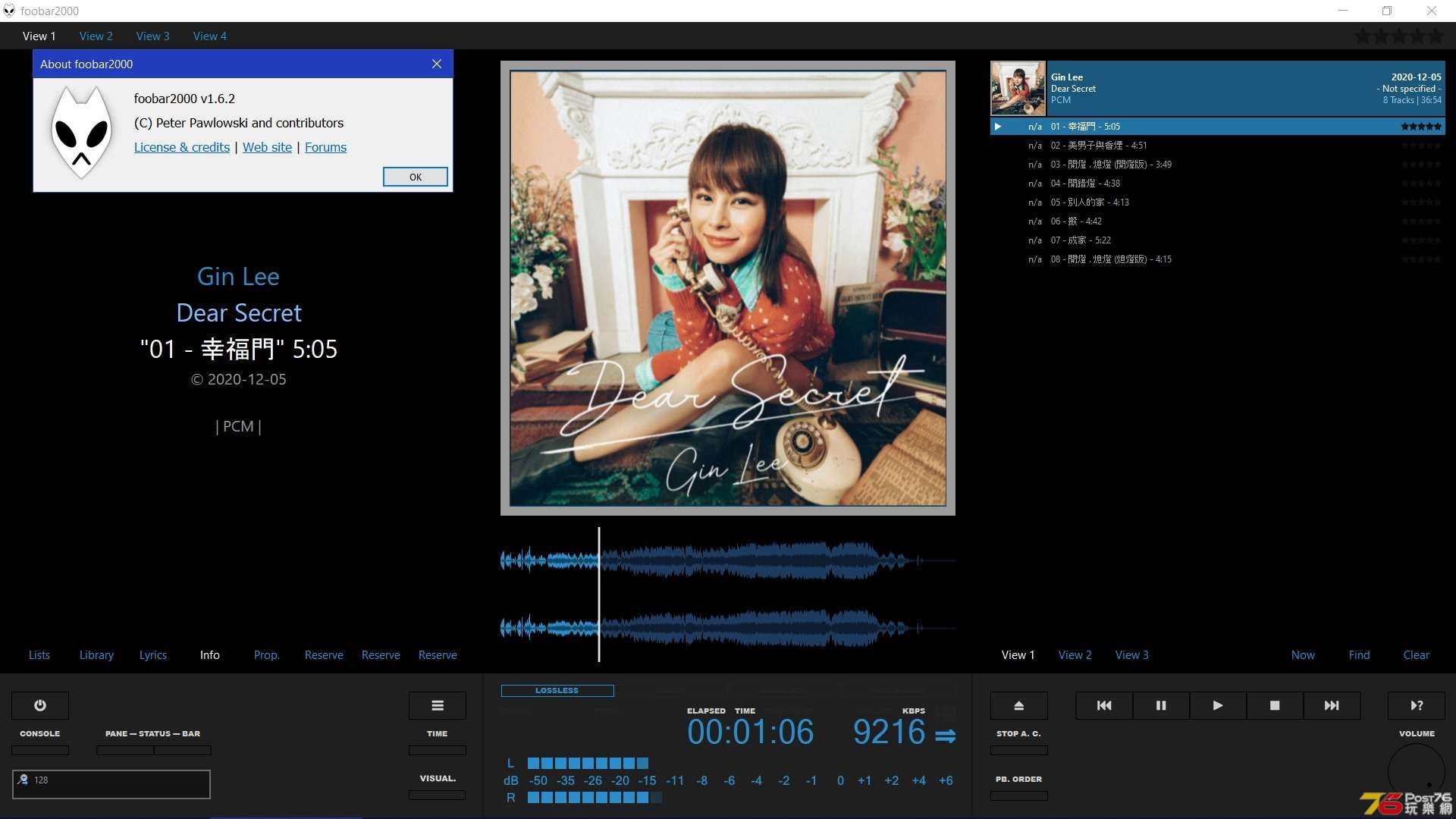Rate track 01 using its stars
The height and width of the screenshot is (819, 1456).
[x=1421, y=127]
